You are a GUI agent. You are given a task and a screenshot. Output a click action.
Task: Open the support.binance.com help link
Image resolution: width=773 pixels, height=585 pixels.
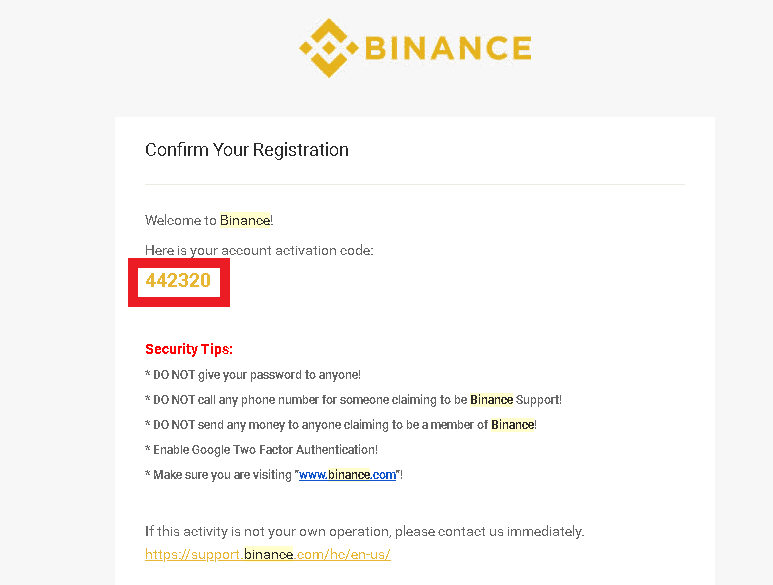[x=268, y=554]
